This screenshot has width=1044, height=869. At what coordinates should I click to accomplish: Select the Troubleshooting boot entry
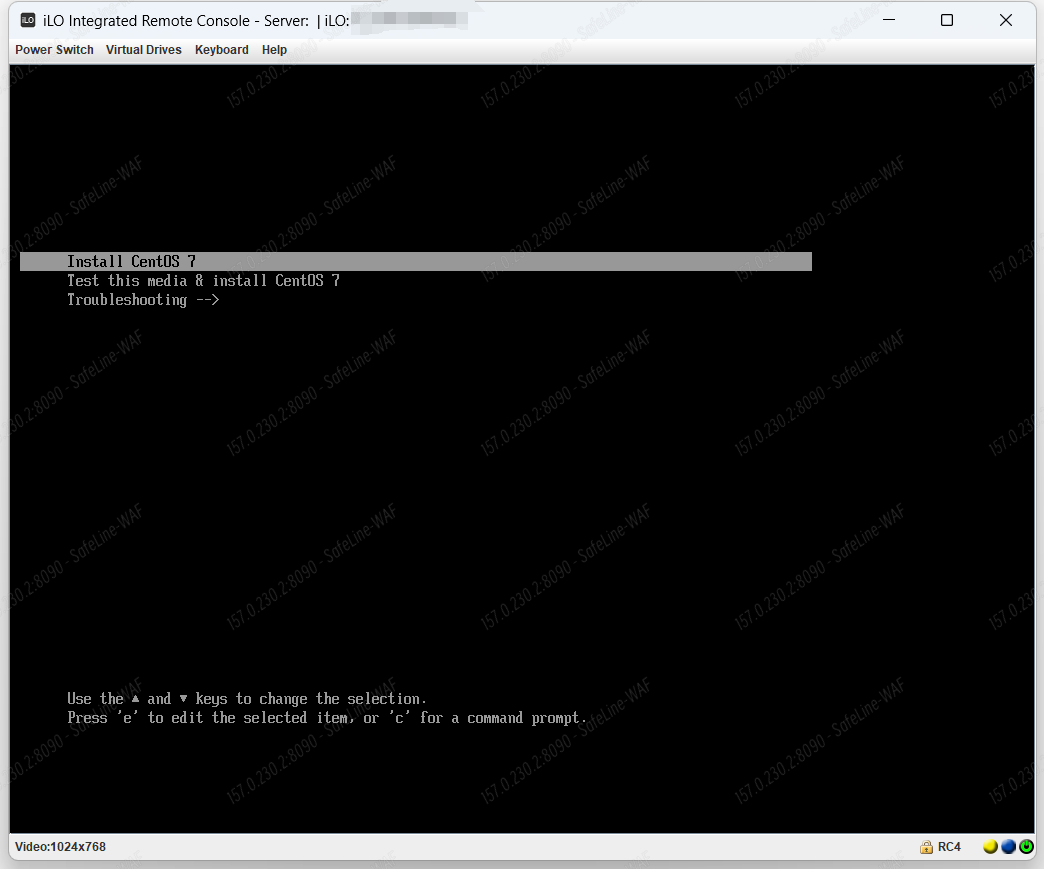pyautogui.click(x=142, y=300)
